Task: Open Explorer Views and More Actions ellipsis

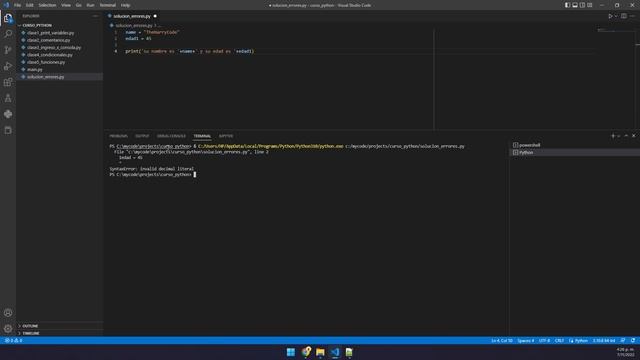Action: coord(96,16)
